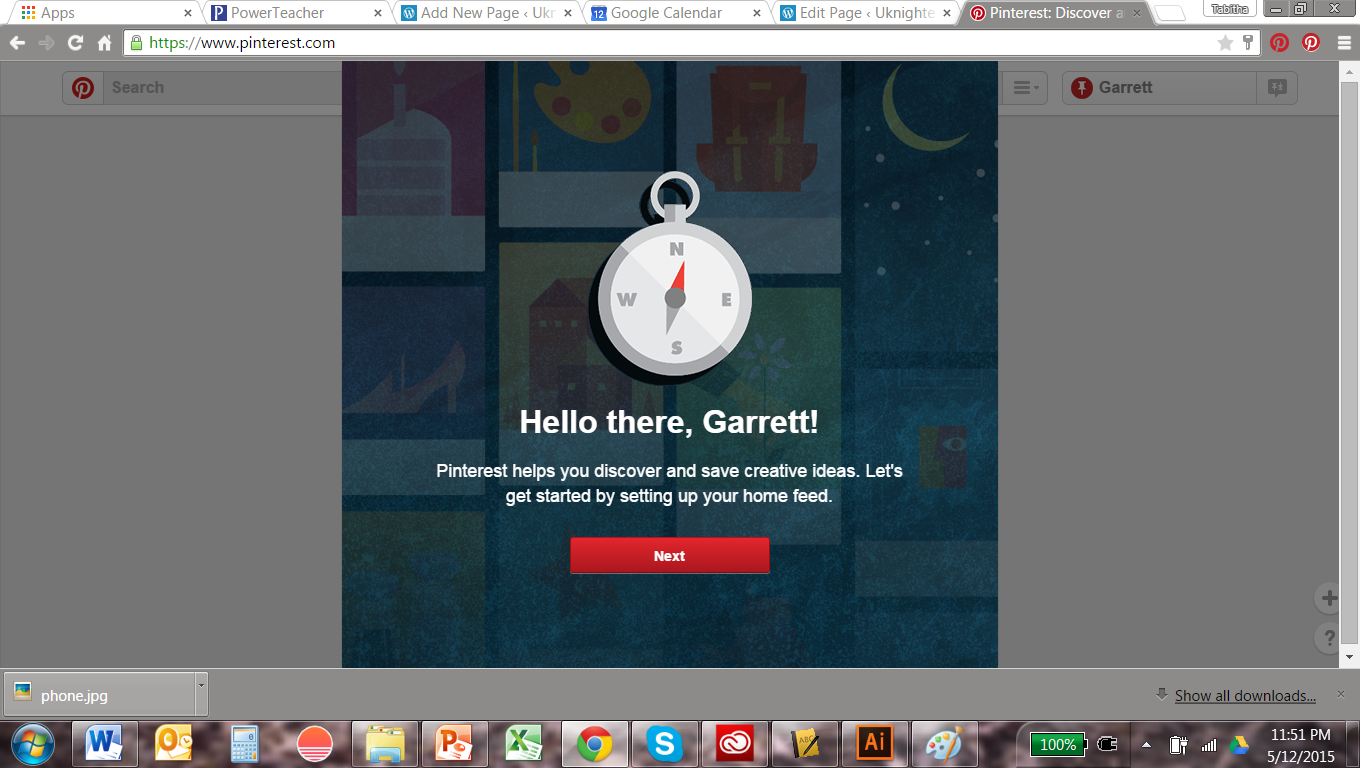Image resolution: width=1360 pixels, height=768 pixels.
Task: Open the categories menu dropdown
Action: (x=1025, y=88)
